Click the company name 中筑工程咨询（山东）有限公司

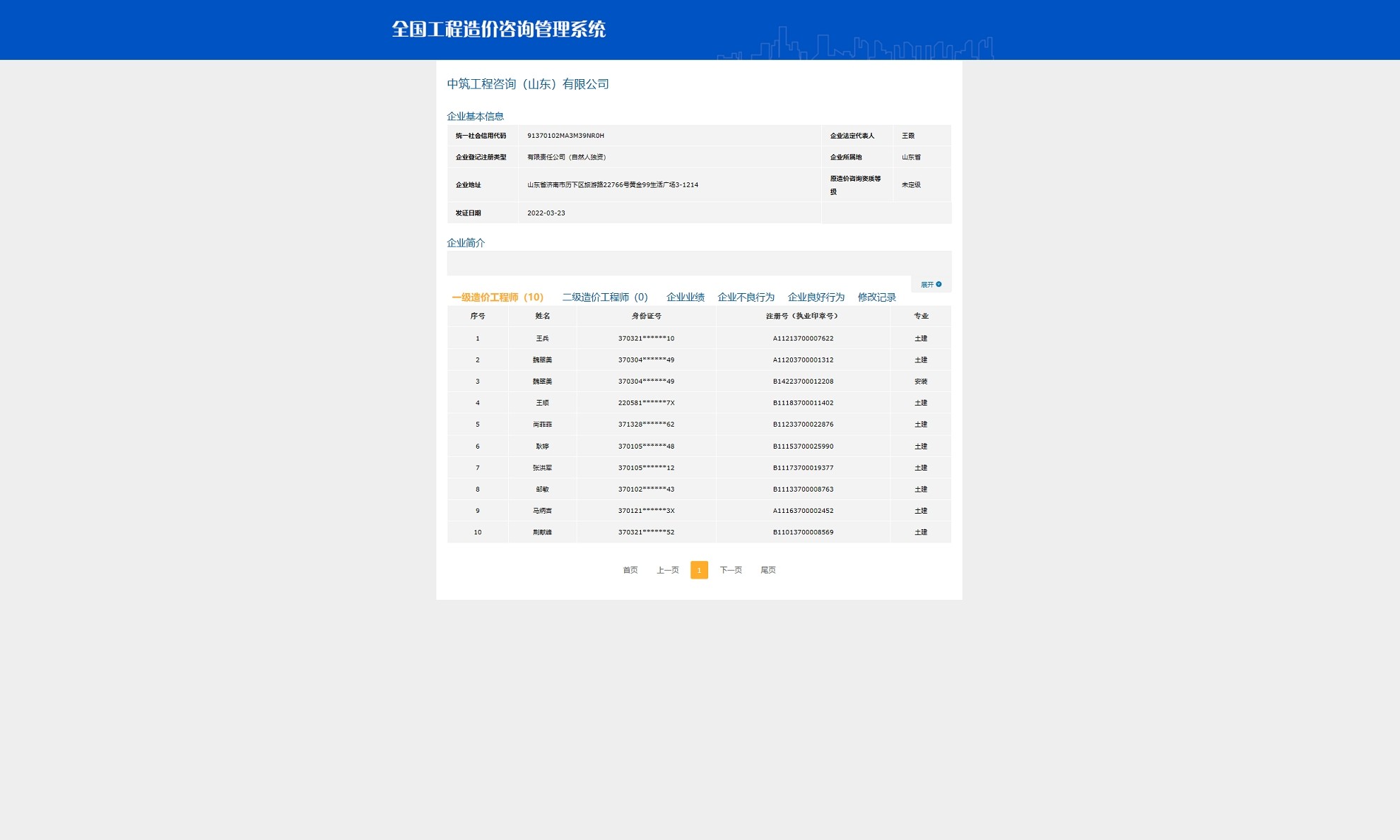[x=528, y=83]
